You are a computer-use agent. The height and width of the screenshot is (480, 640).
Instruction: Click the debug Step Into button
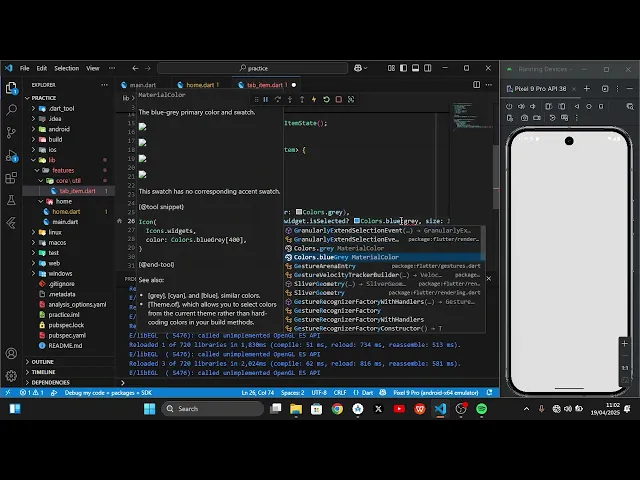pyautogui.click(x=290, y=99)
